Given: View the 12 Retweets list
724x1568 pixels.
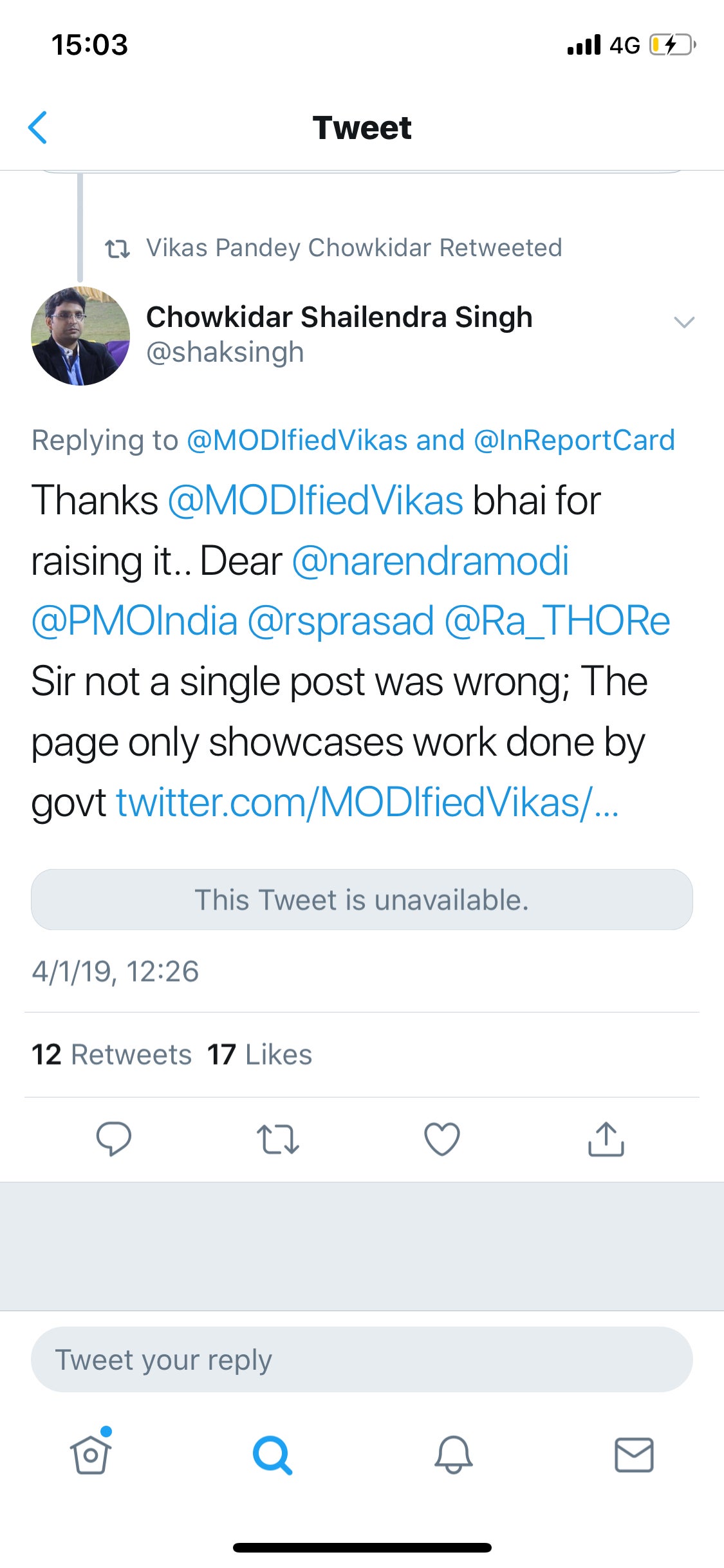Looking at the screenshot, I should tap(111, 1054).
